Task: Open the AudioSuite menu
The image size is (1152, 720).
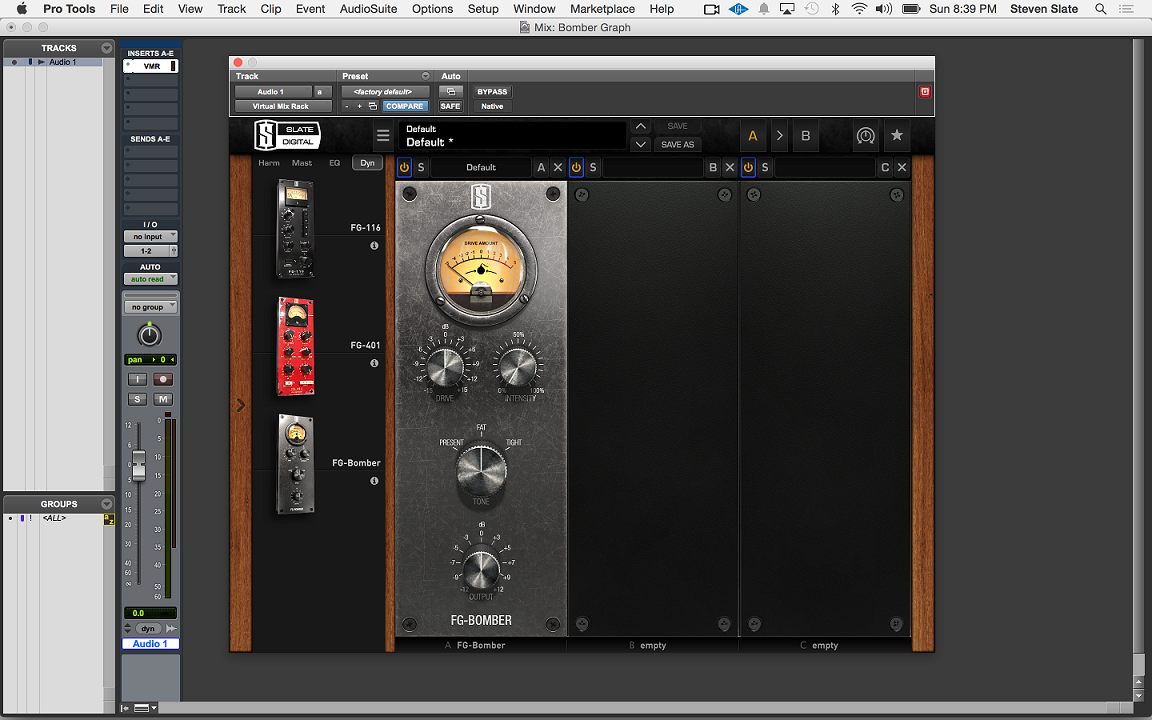Action: pyautogui.click(x=368, y=9)
